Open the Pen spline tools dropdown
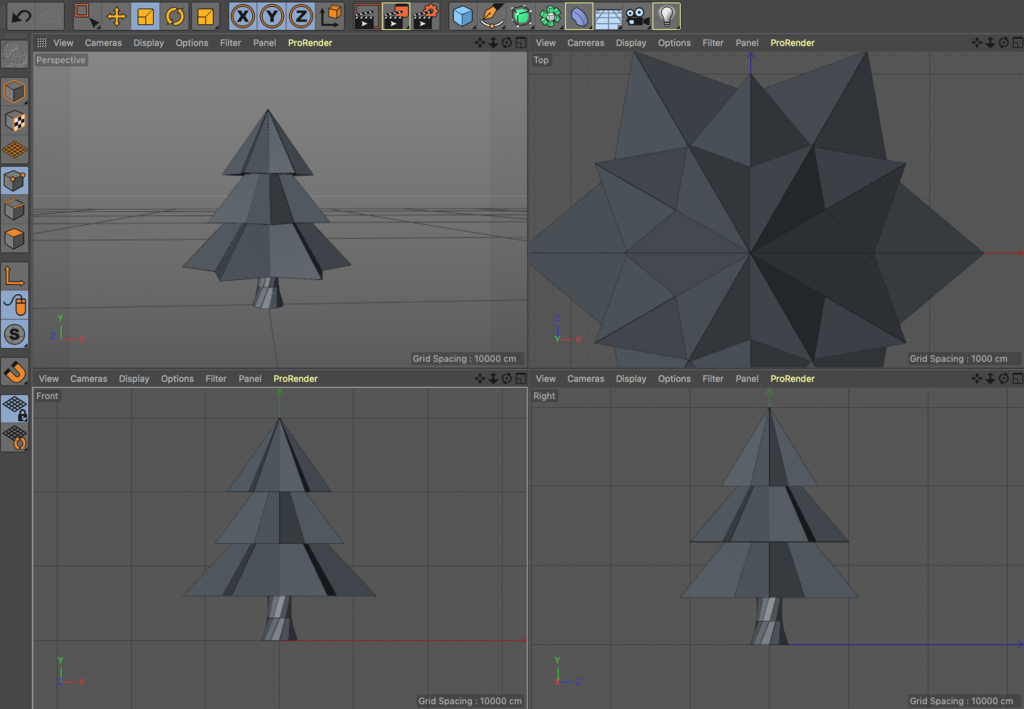Viewport: 1024px width, 709px height. click(492, 16)
